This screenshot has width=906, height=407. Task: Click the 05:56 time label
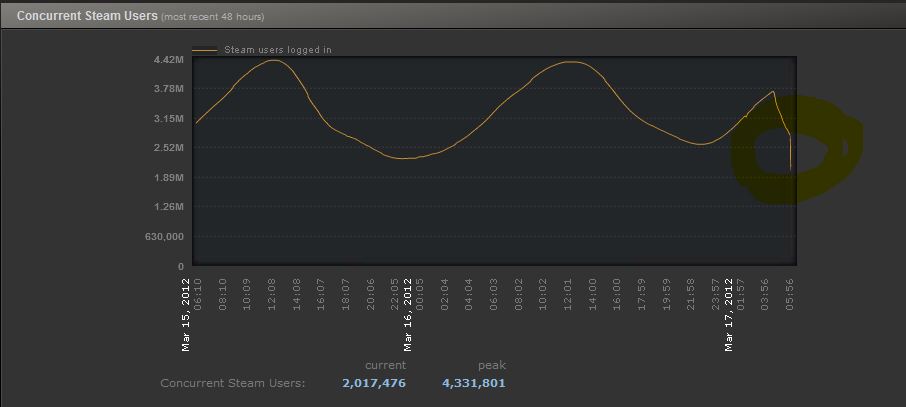[x=790, y=295]
